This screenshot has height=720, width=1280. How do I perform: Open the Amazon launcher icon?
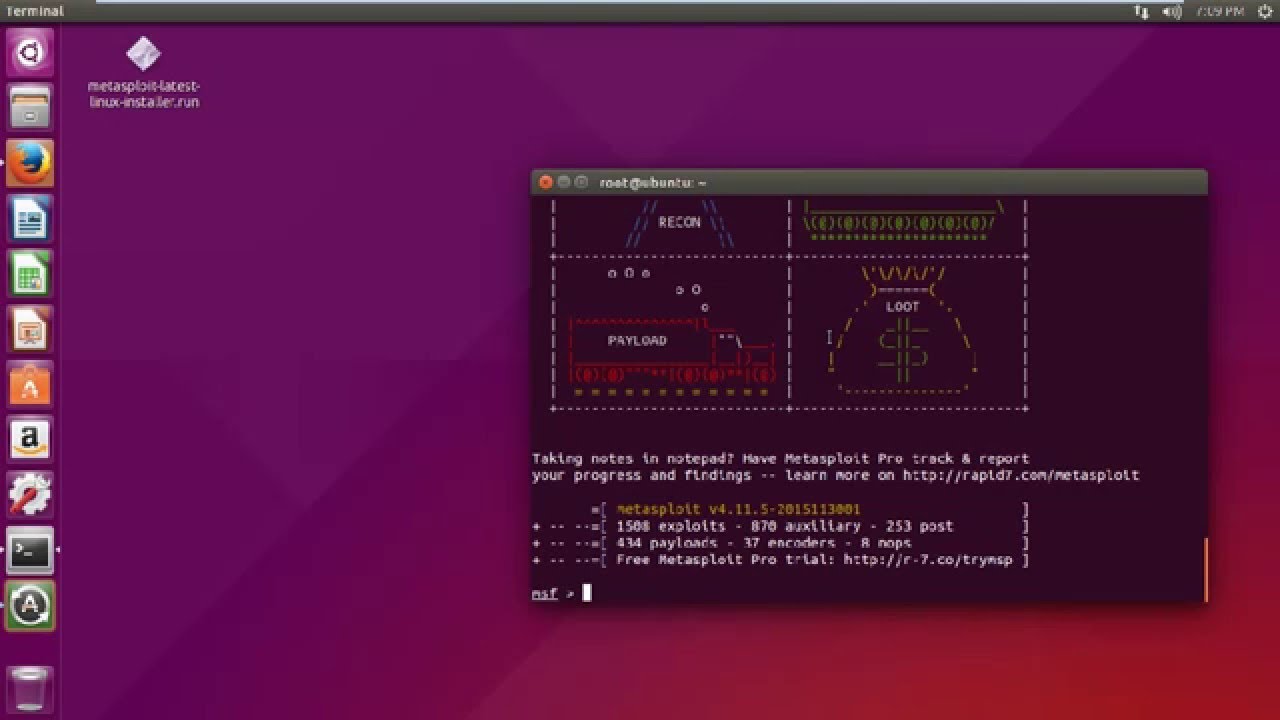[x=30, y=439]
